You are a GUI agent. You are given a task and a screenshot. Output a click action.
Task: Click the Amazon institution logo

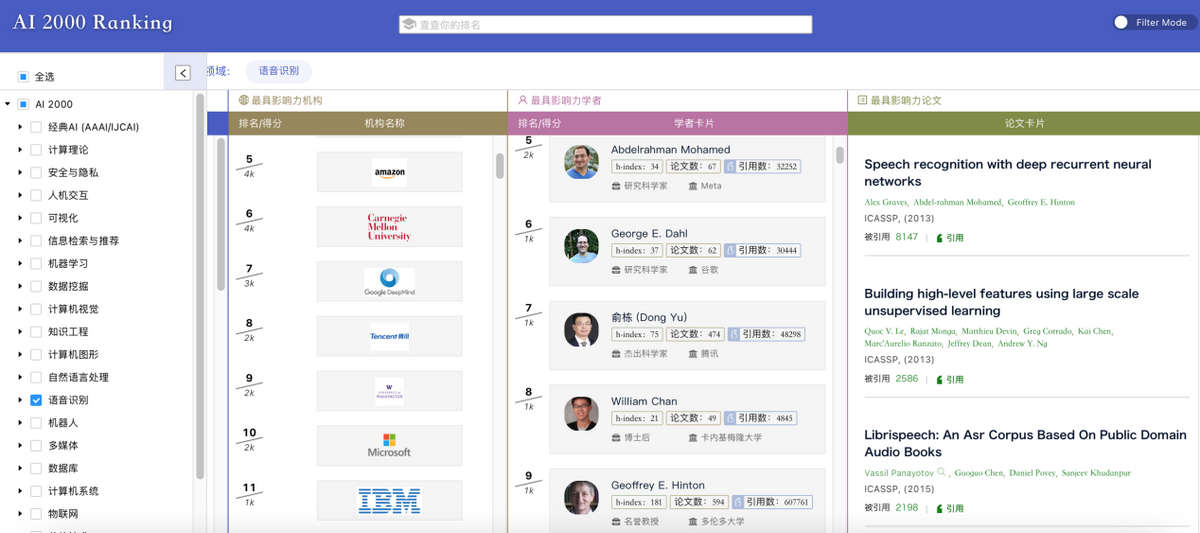389,172
